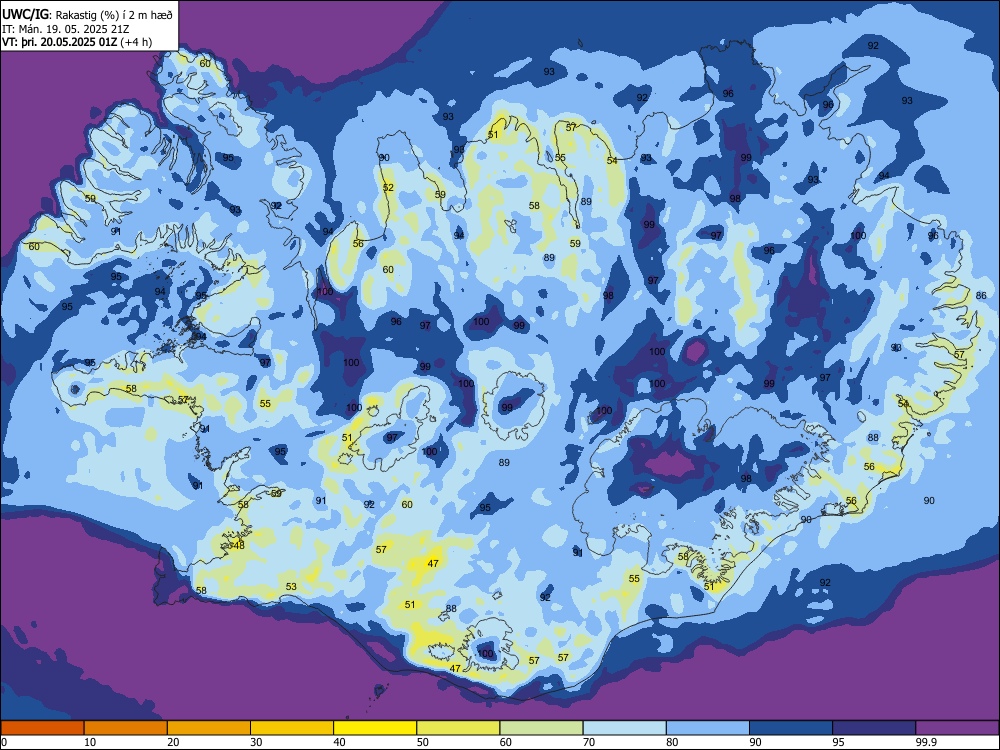Select the amber 30–40 legend swatch
The image size is (1000, 750).
292,728
